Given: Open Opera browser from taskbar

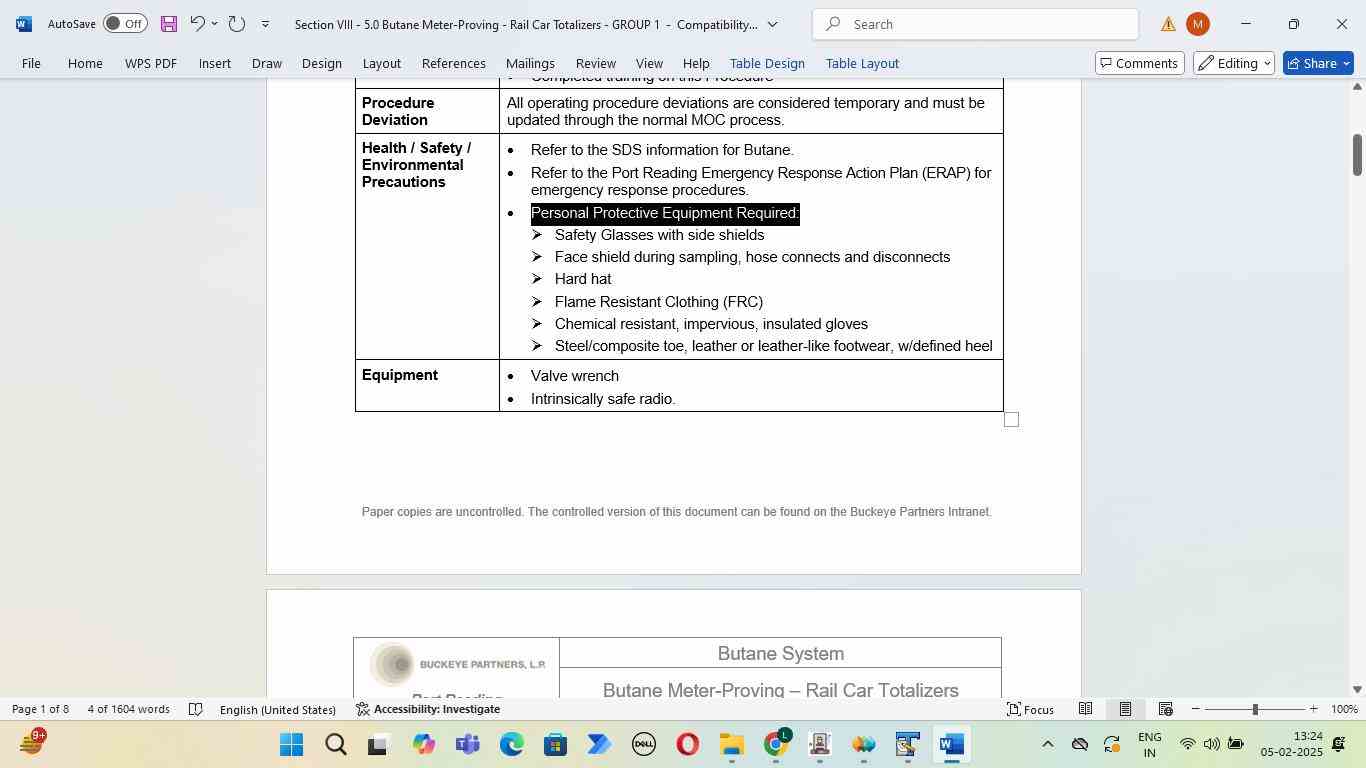Looking at the screenshot, I should tap(688, 745).
